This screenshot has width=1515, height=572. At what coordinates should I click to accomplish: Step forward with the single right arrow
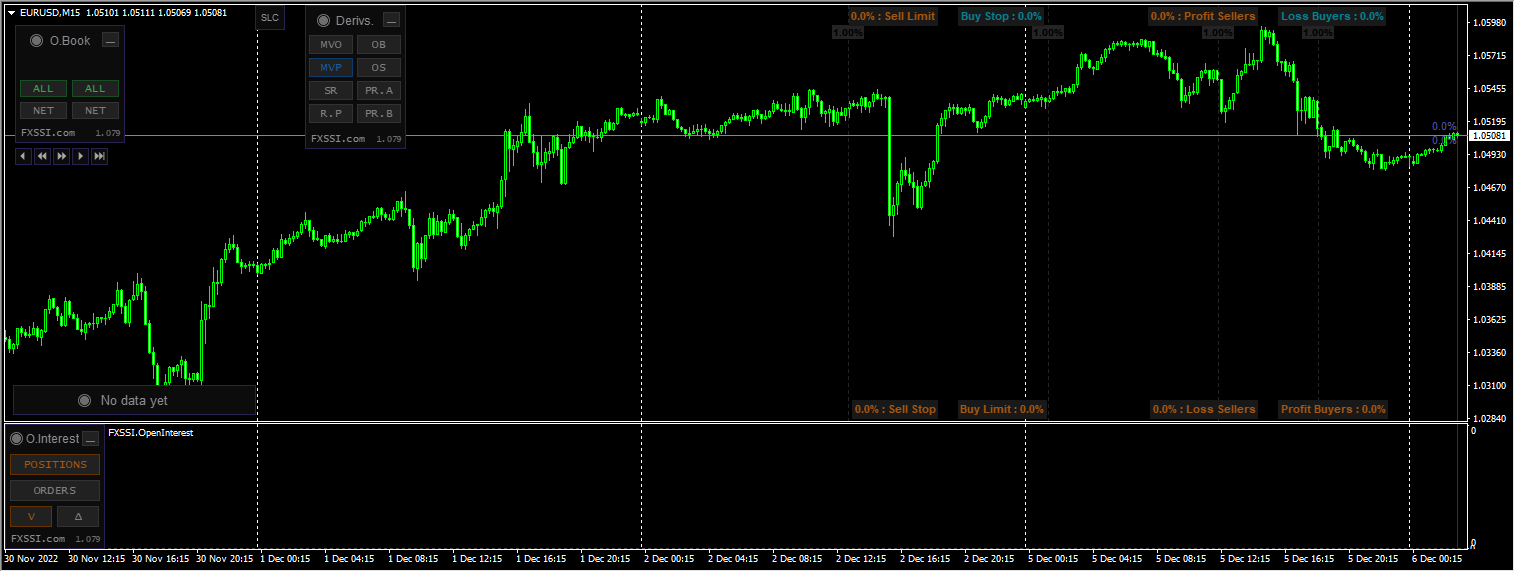pos(80,156)
